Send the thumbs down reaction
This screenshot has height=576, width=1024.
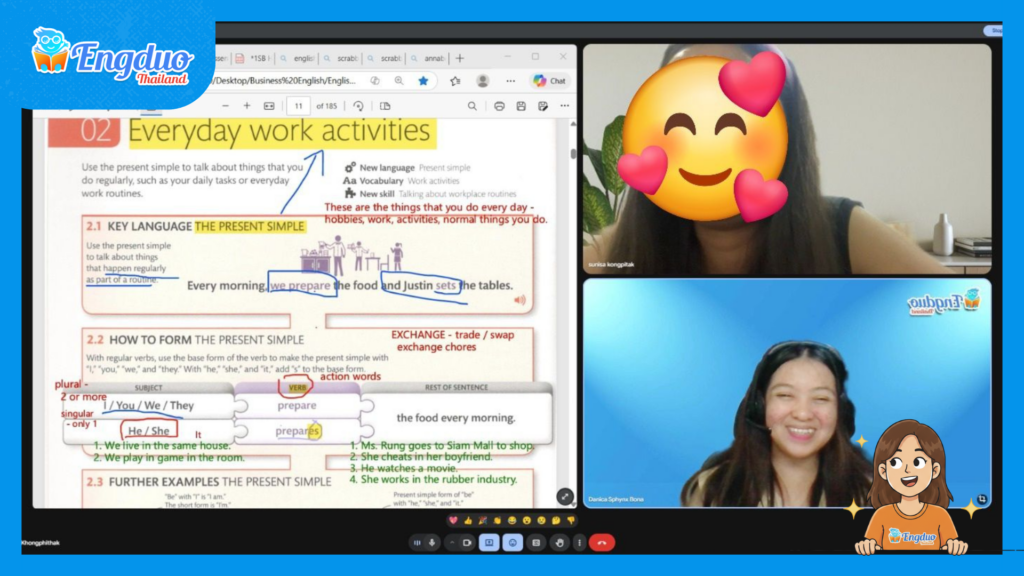click(x=571, y=520)
